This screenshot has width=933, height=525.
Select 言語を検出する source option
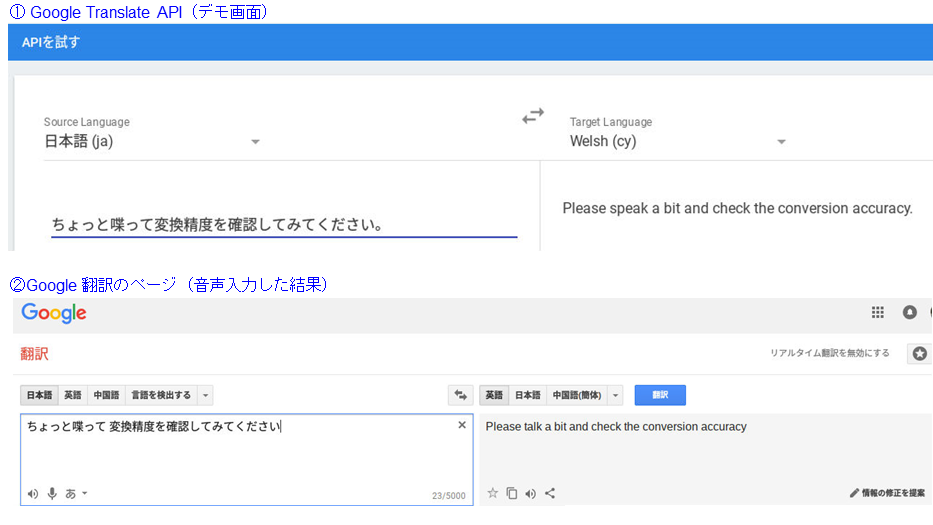[161, 395]
